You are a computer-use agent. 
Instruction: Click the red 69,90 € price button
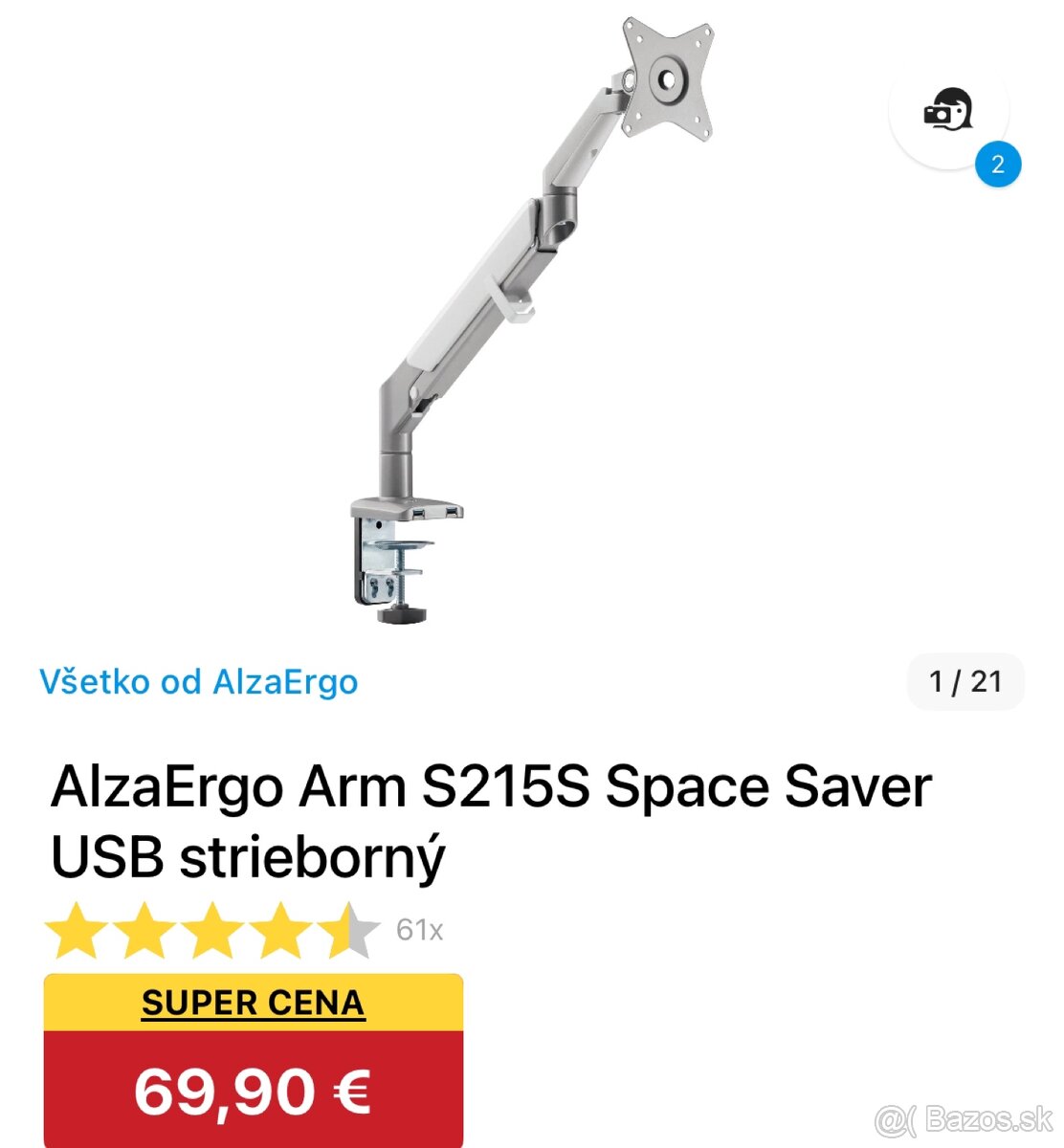(254, 1090)
